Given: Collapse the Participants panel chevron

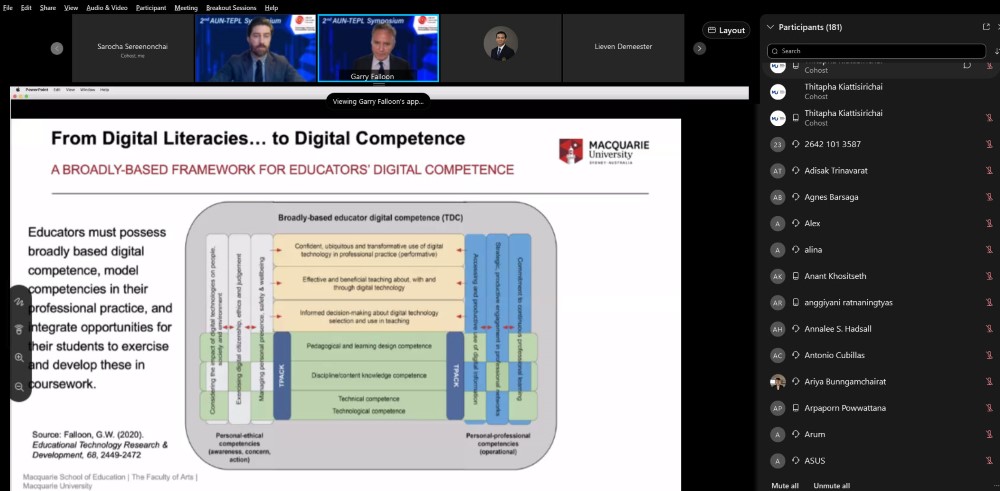Looking at the screenshot, I should (768, 27).
